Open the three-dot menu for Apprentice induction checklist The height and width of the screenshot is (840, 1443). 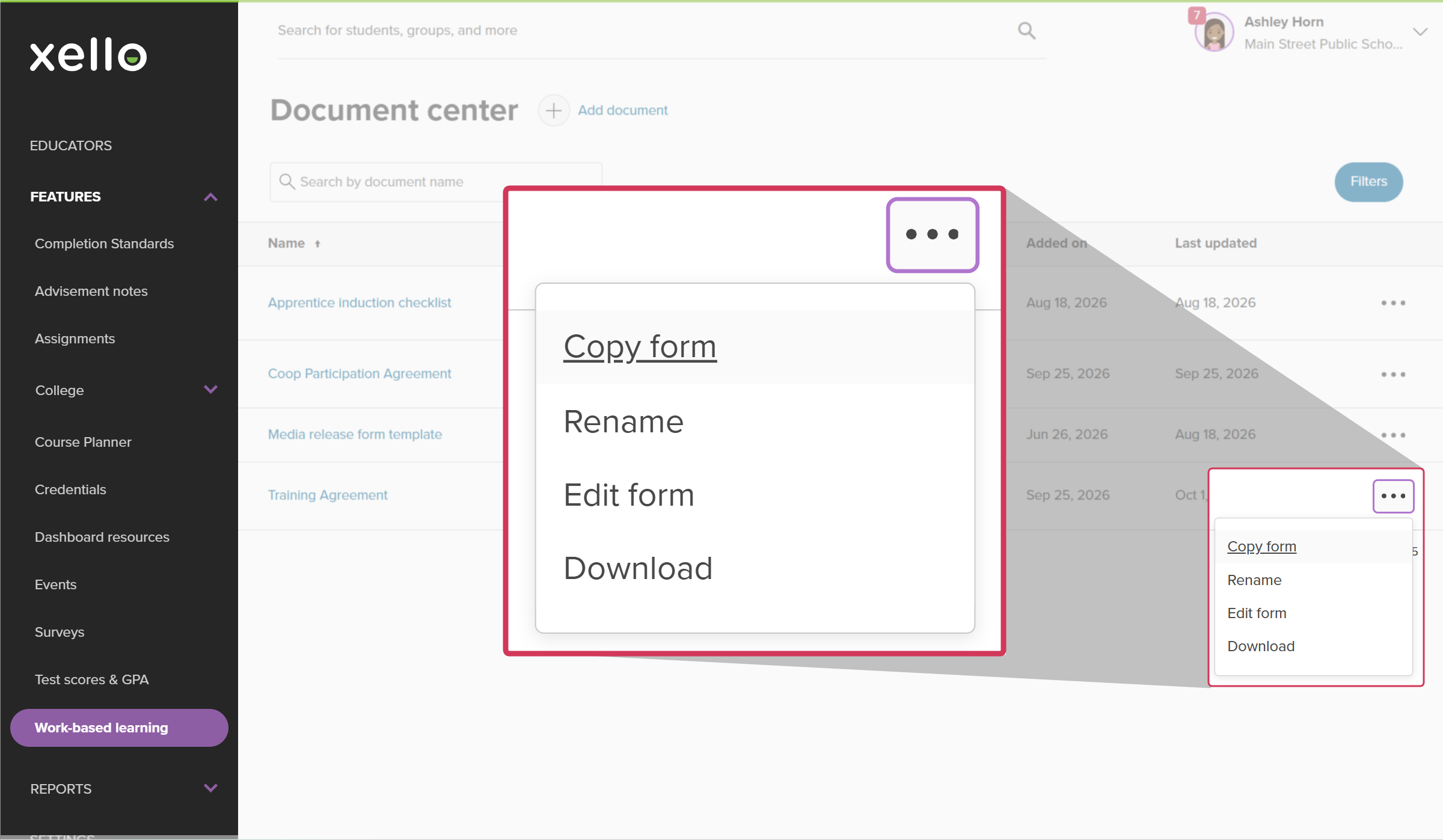pos(1392,303)
